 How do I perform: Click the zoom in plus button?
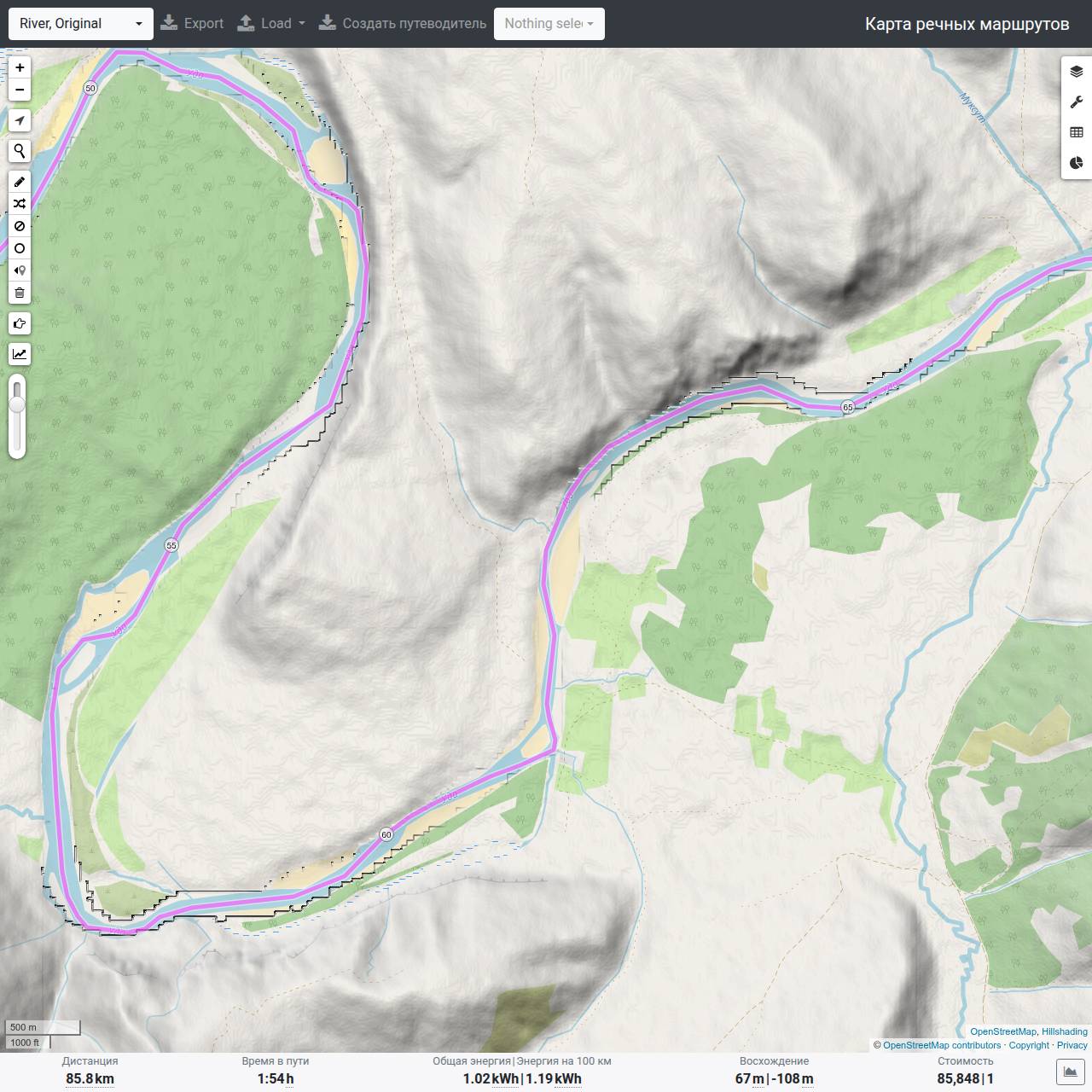click(x=20, y=67)
